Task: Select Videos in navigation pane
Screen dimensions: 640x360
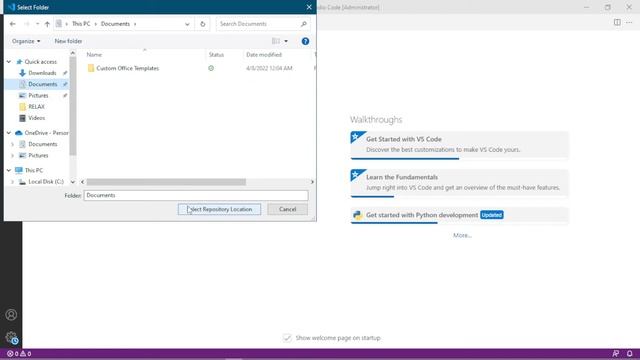Action: point(36,118)
